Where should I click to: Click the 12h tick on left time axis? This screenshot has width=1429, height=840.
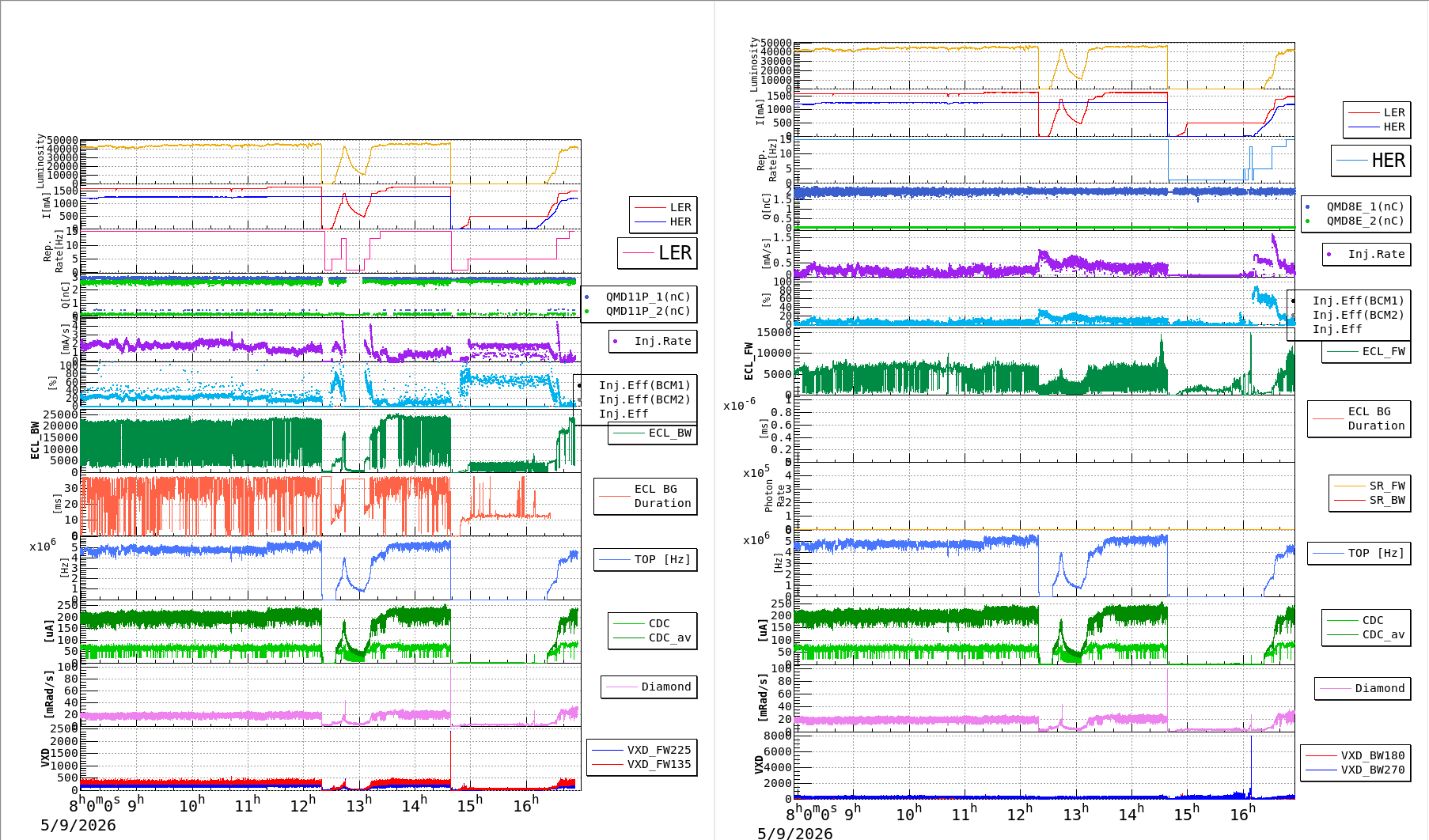[x=303, y=804]
